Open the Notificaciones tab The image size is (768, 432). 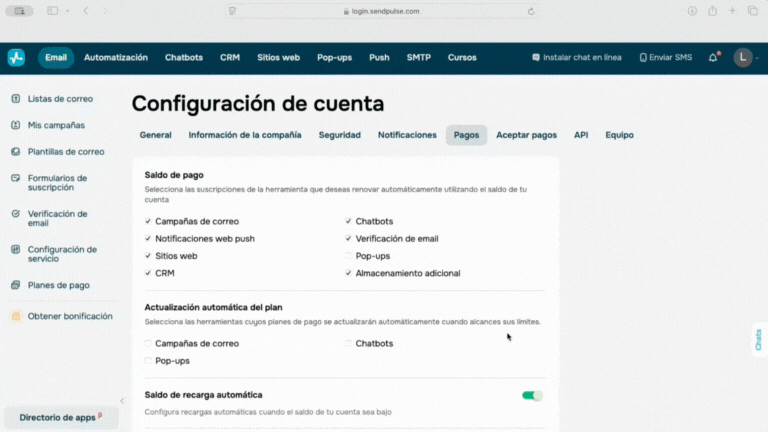click(407, 135)
